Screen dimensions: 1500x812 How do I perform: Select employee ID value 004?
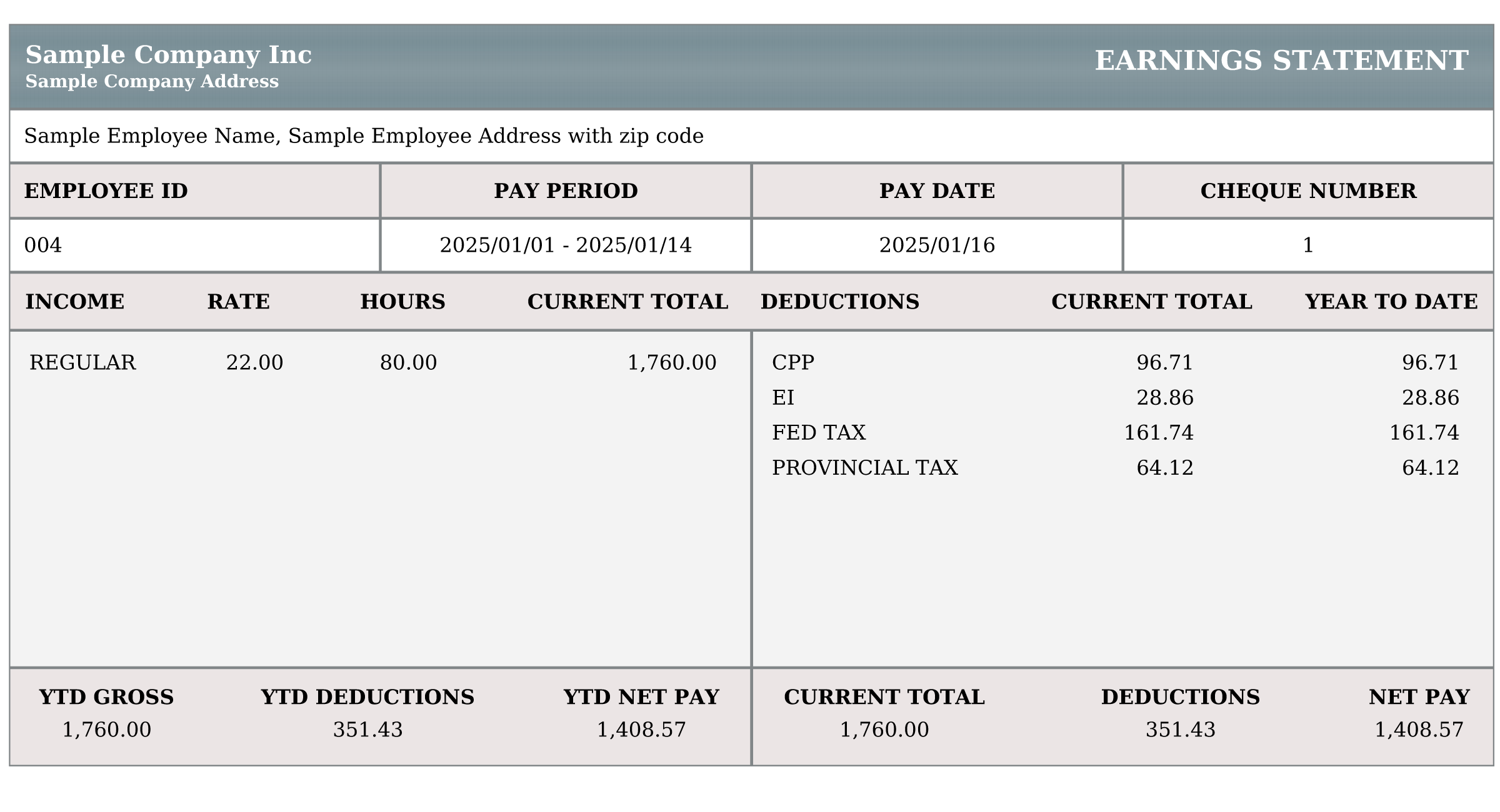[x=43, y=245]
